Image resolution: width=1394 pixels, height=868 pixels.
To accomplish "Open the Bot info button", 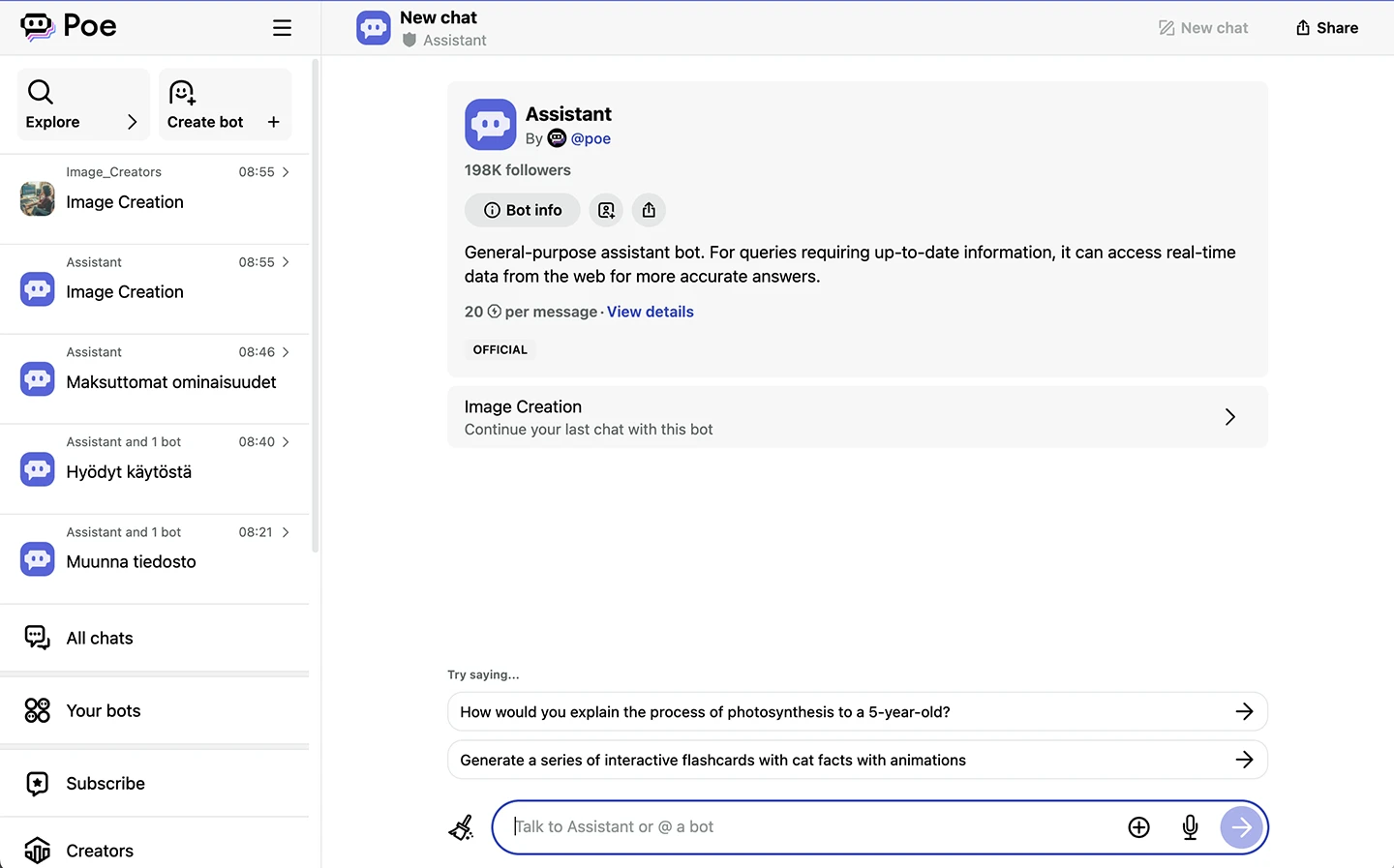I will point(523,210).
